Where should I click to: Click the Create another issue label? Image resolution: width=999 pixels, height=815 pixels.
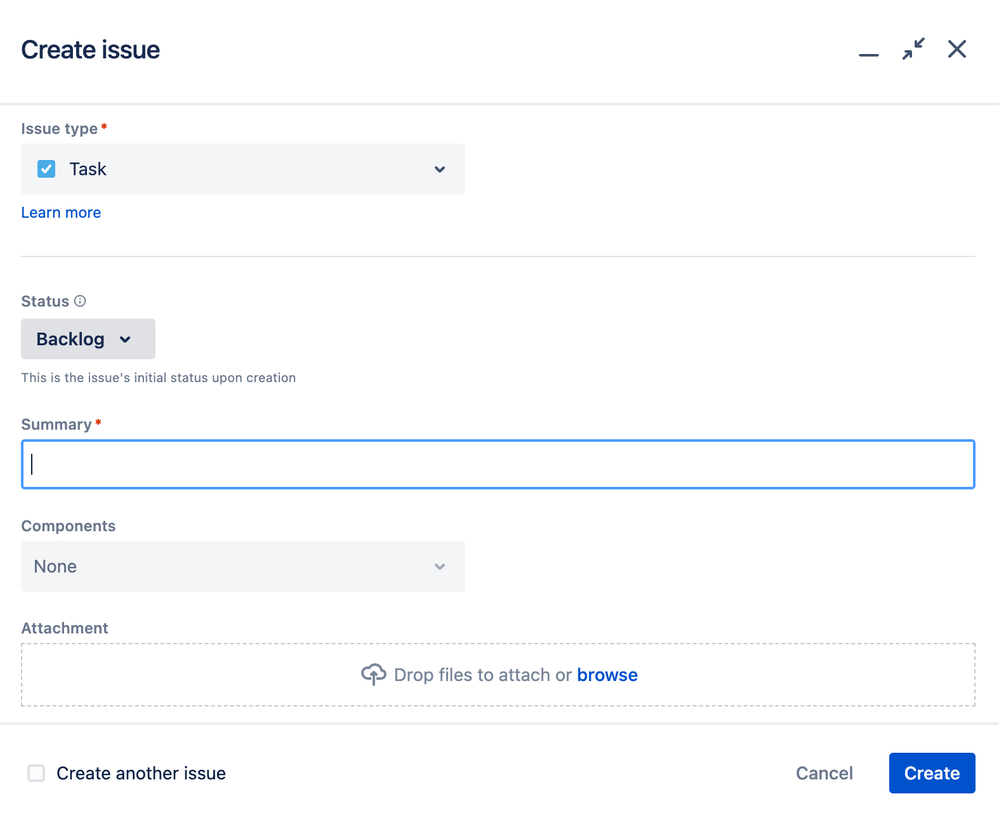(141, 773)
